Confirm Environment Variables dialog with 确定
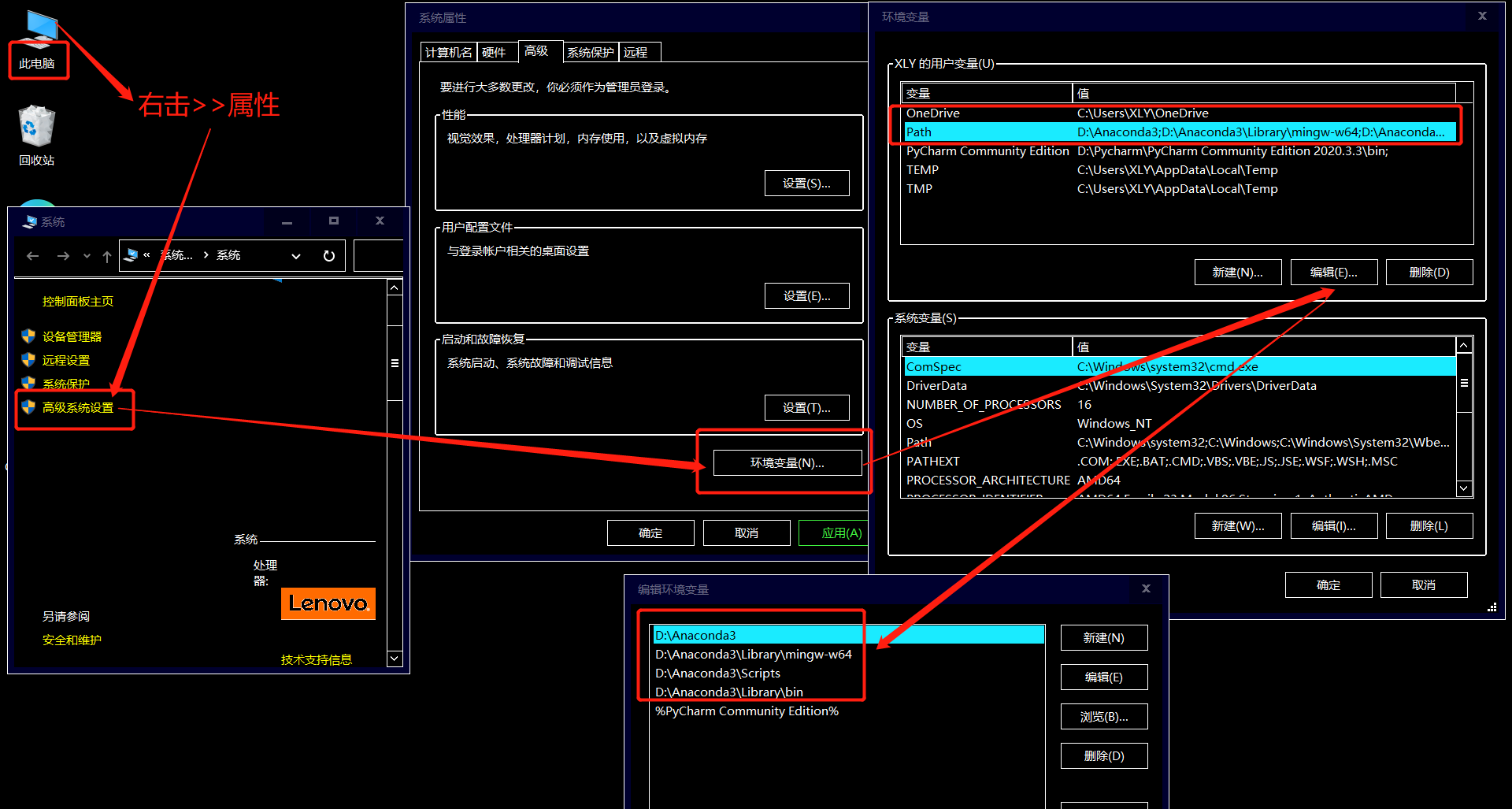Viewport: 1512px width, 809px height. 1329,585
